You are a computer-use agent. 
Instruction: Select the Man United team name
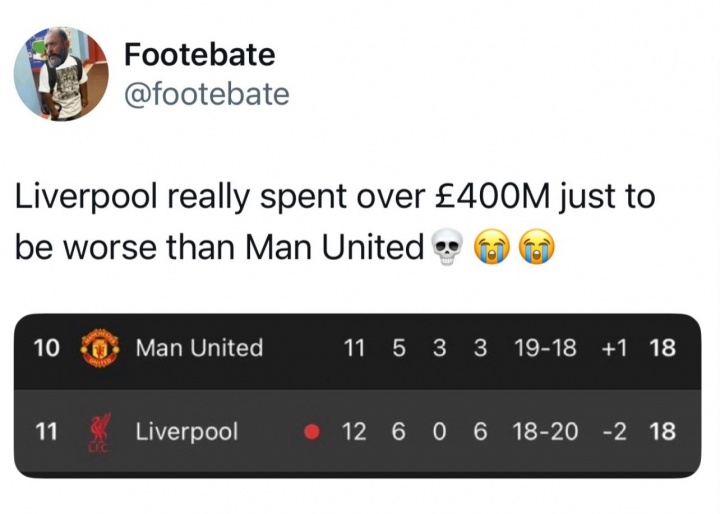point(199,348)
